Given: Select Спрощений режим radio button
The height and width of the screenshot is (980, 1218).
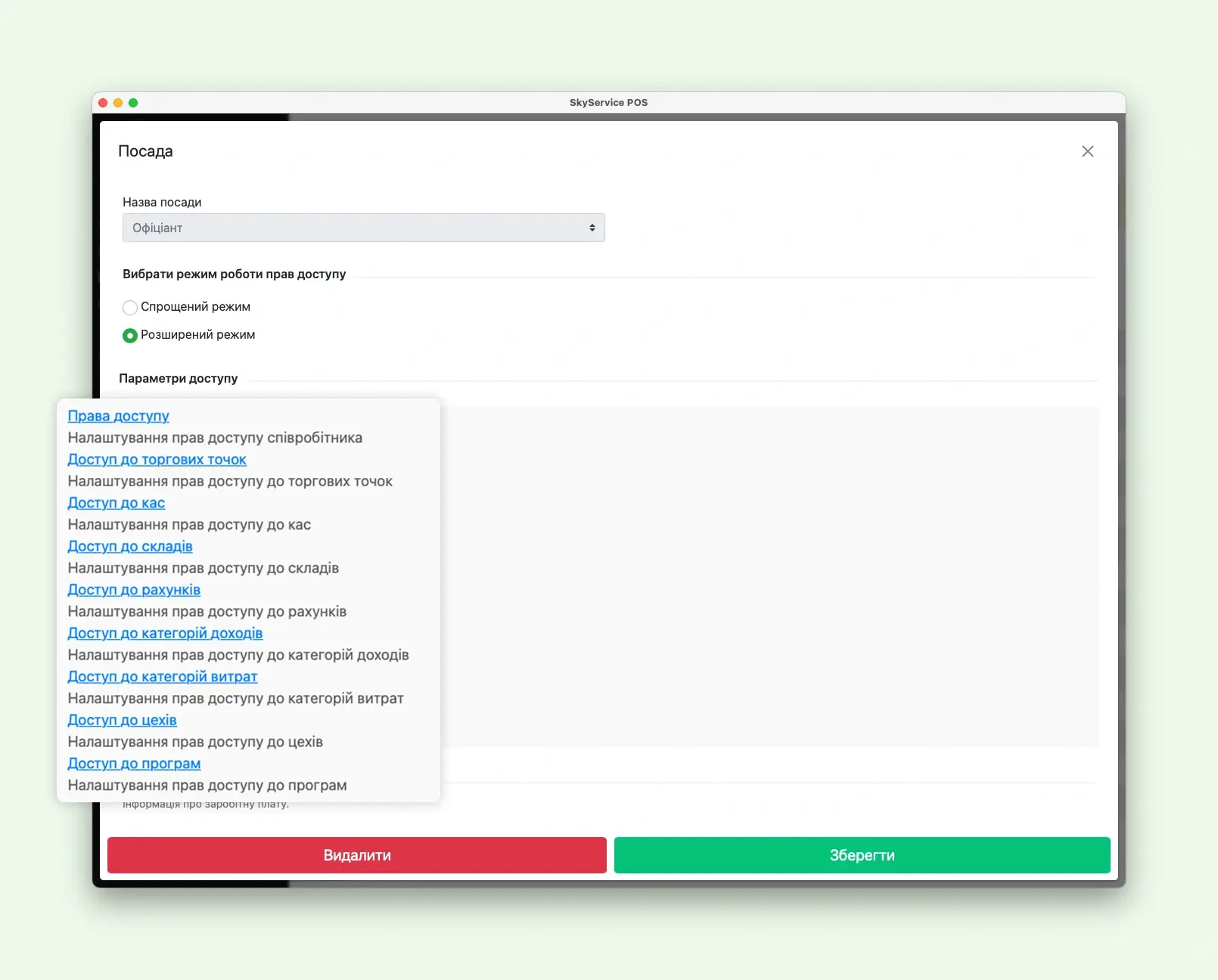Looking at the screenshot, I should [x=130, y=307].
